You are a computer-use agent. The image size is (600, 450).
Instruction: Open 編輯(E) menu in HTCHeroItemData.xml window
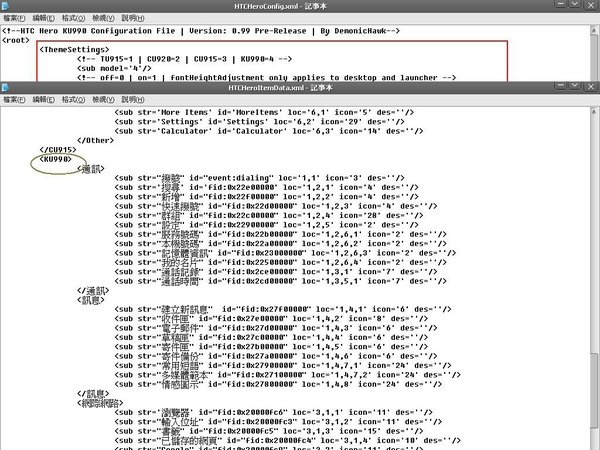44,99
